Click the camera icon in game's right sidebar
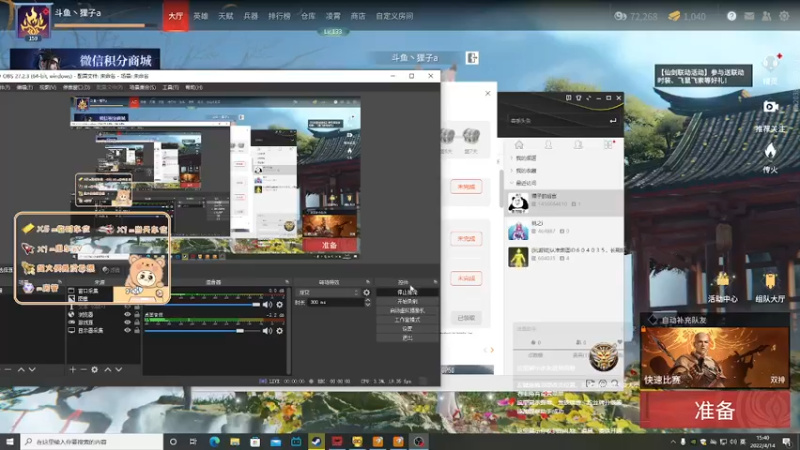This screenshot has height=450, width=800. [770, 107]
